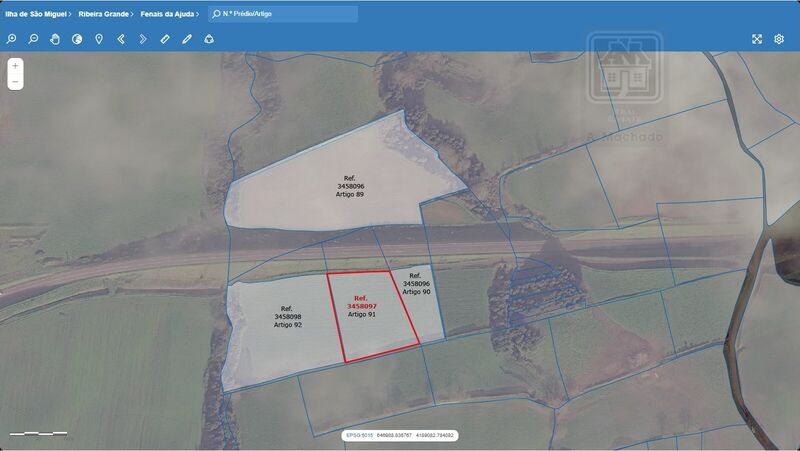The width and height of the screenshot is (800, 451).
Task: Activate the pan hand tool
Action: [55, 39]
